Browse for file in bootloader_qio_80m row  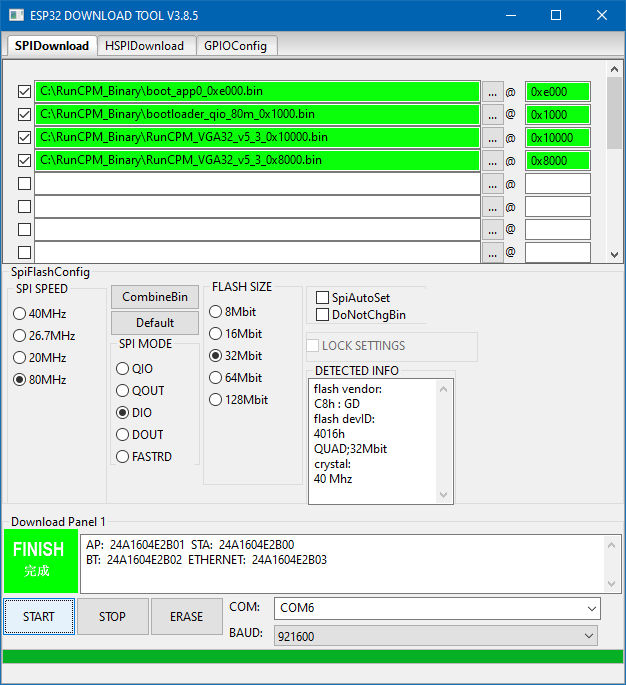[492, 115]
